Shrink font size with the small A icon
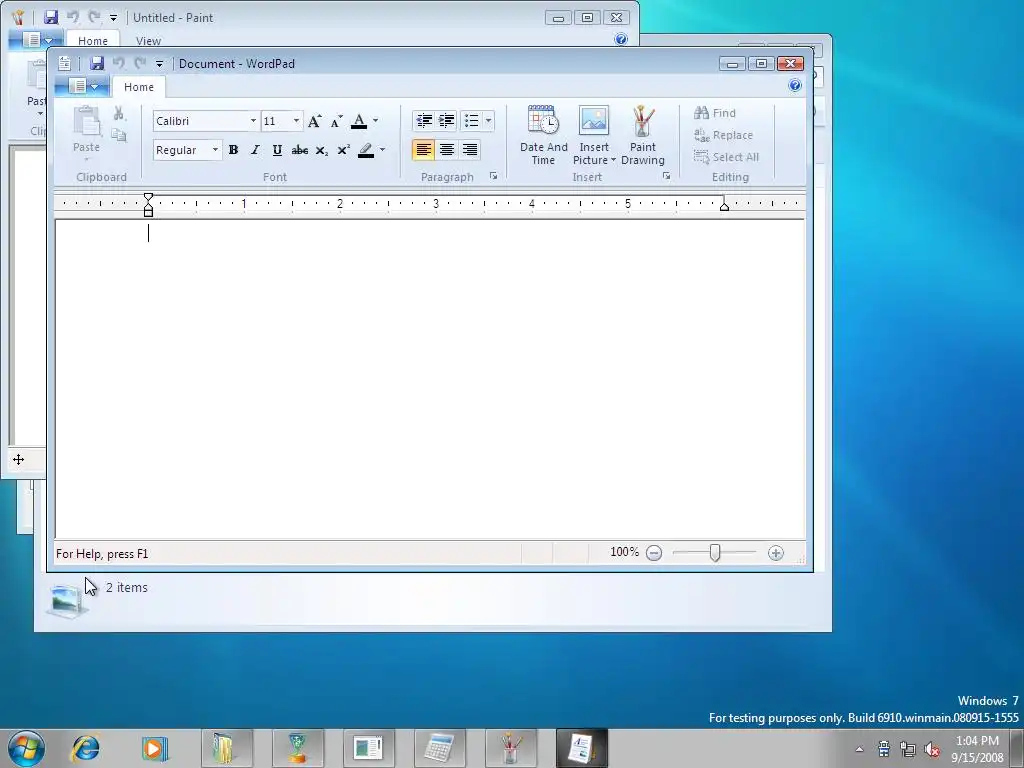Image resolution: width=1024 pixels, height=768 pixels. point(336,121)
